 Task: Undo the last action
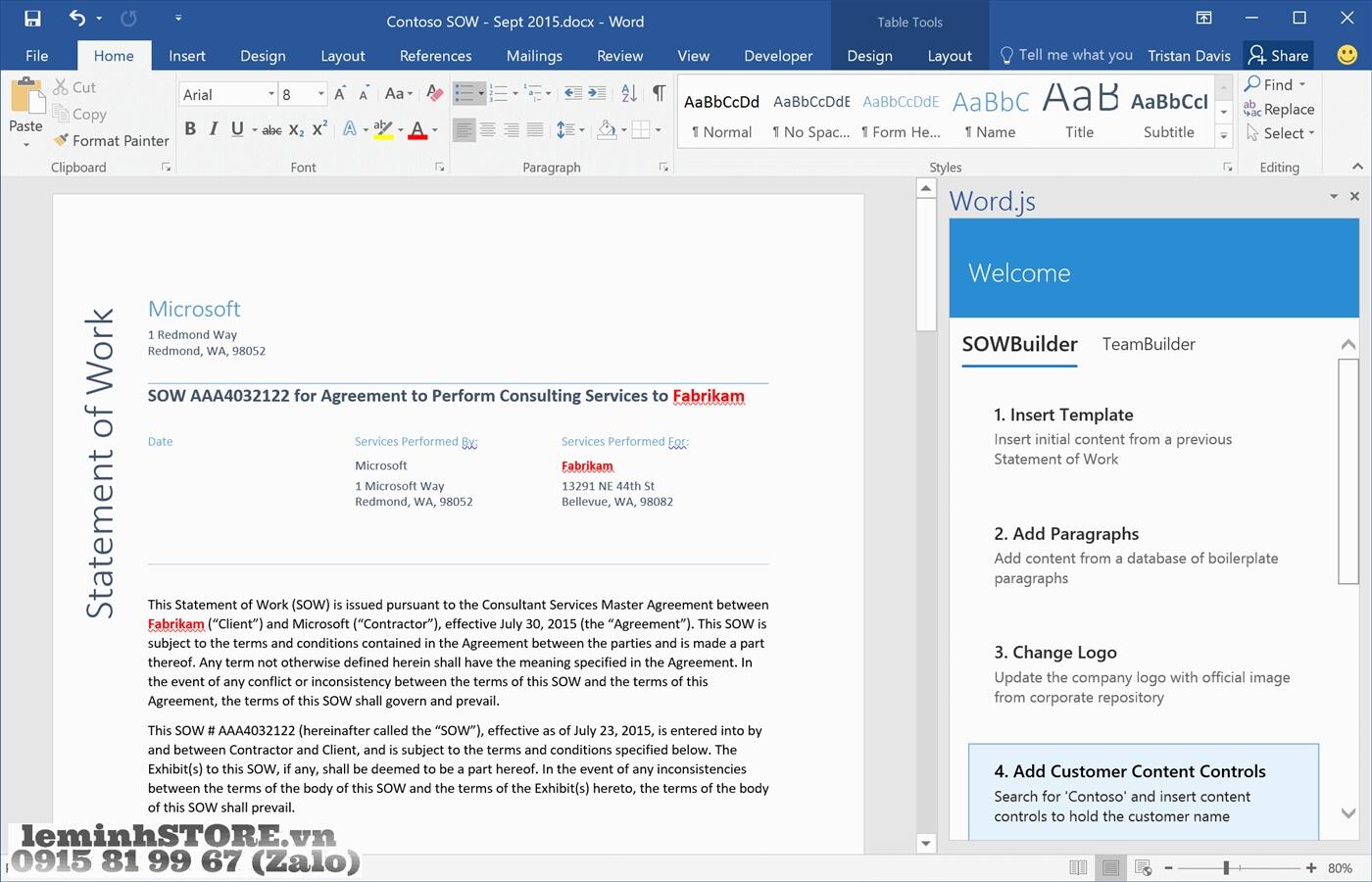click(x=77, y=19)
